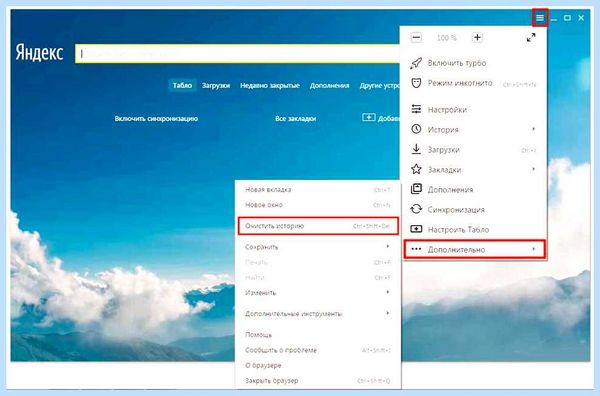Switch to the 'Загрузки' tab
The height and width of the screenshot is (396, 600).
(x=216, y=85)
